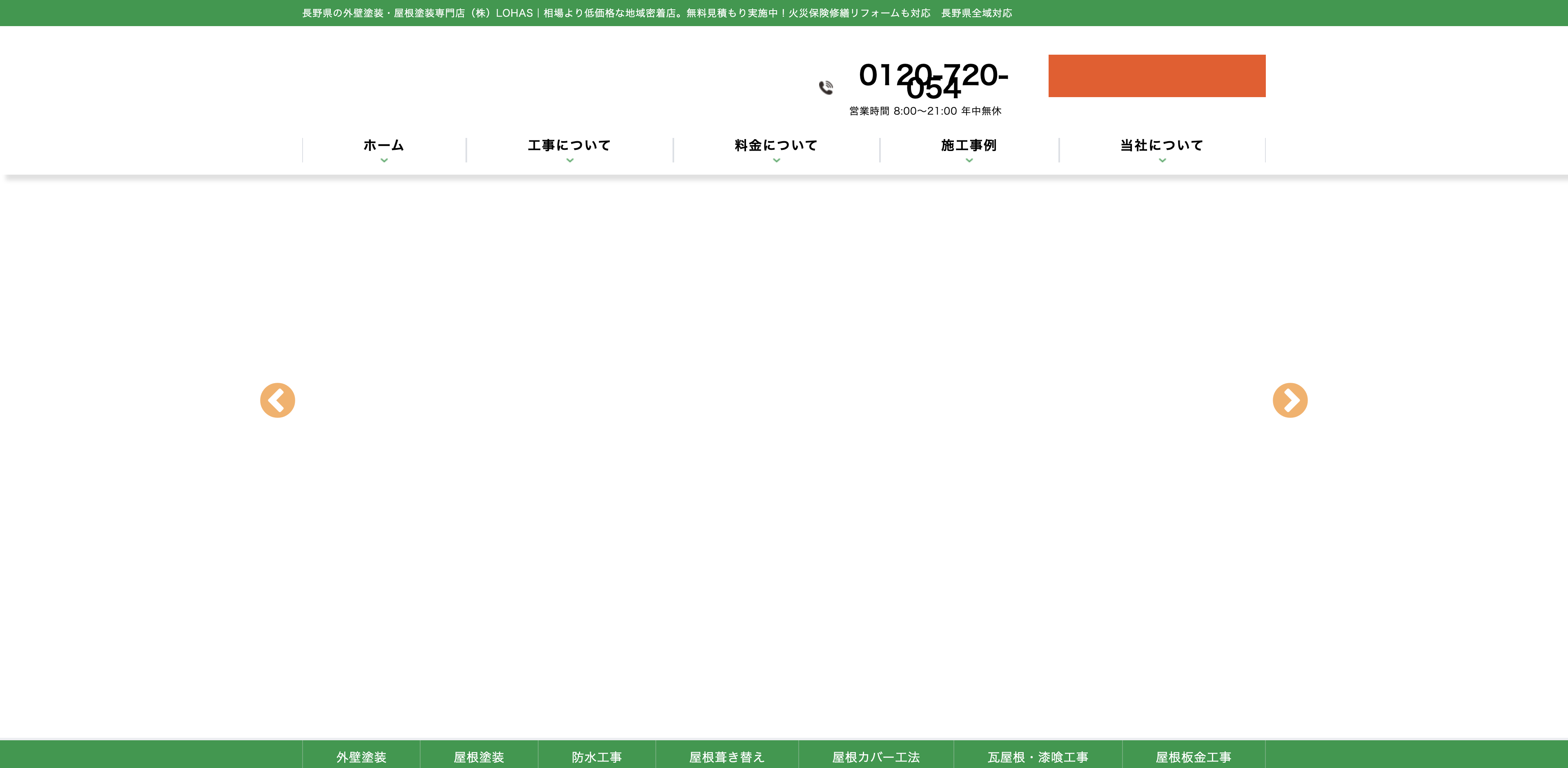Click the top banner LOHAS description text

(657, 13)
